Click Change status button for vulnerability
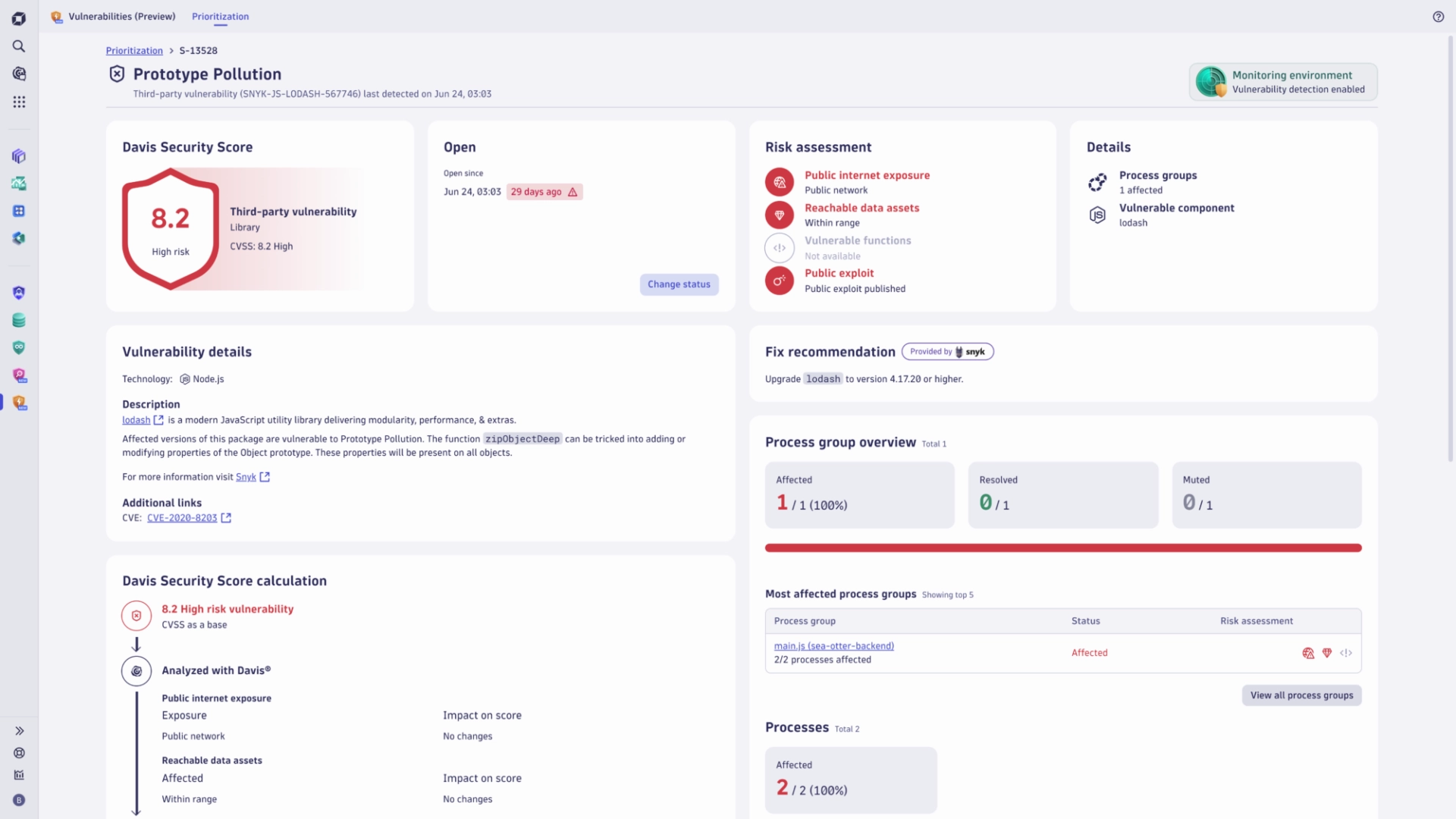Screen dimensions: 1456x819 pyautogui.click(x=679, y=284)
